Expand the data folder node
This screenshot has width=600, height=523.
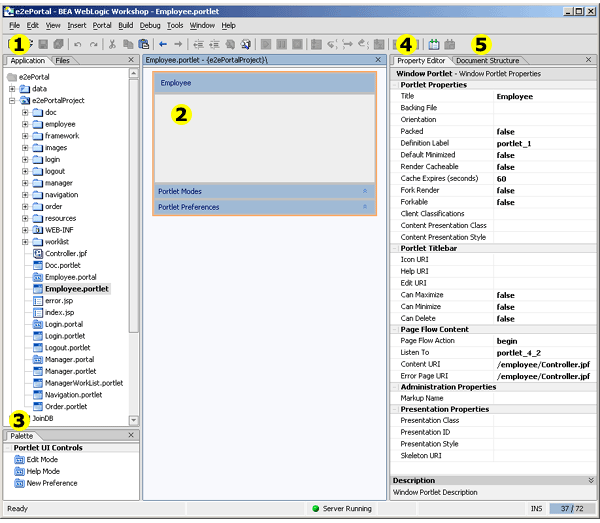click(12, 89)
